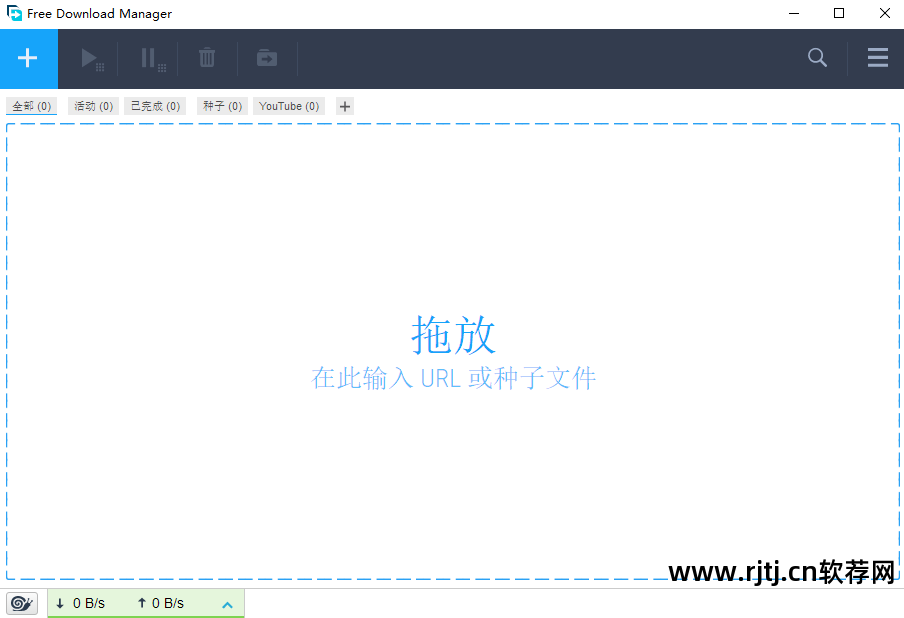904x618 pixels.
Task: Pause all downloads icon
Action: (x=153, y=59)
